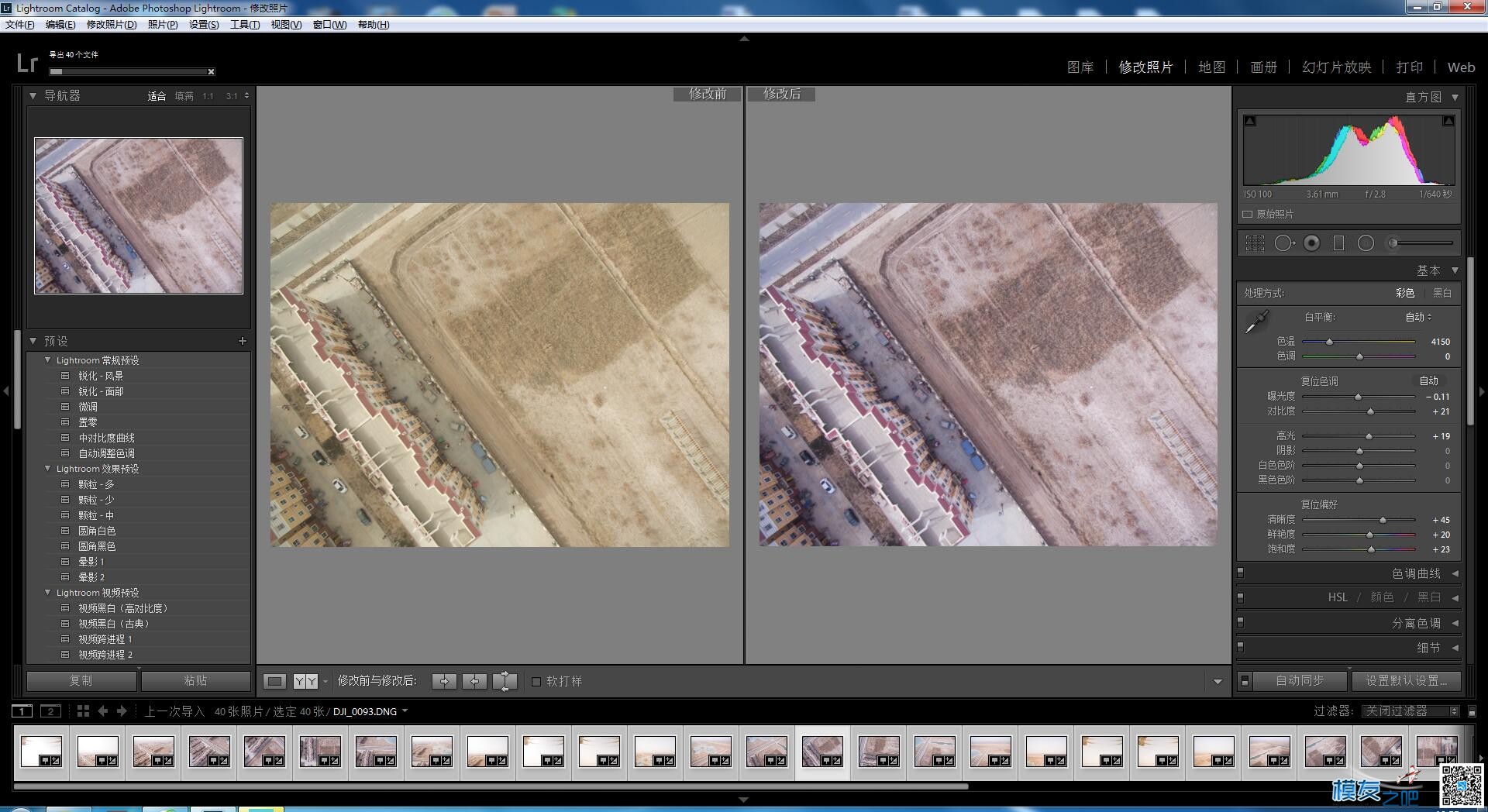Image resolution: width=1488 pixels, height=812 pixels.
Task: Select the Graduated Filter tool
Action: point(1338,243)
